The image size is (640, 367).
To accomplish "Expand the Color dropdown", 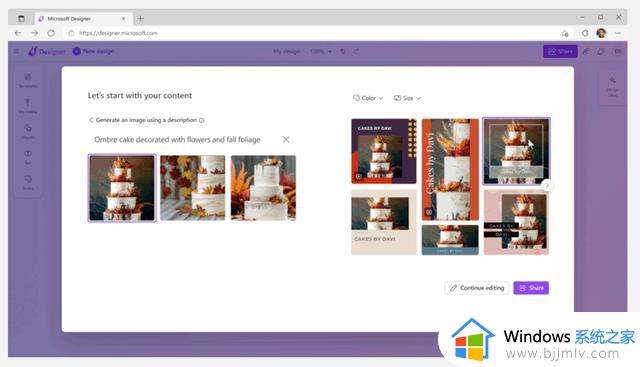I will pyautogui.click(x=368, y=98).
